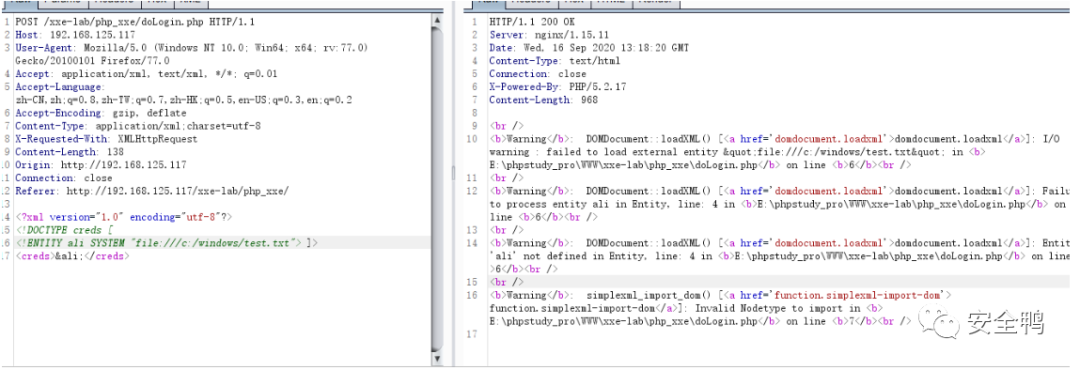This screenshot has width=1080, height=370.
Task: Click the response line 14 DOMDocument warning
Action: tap(779, 243)
